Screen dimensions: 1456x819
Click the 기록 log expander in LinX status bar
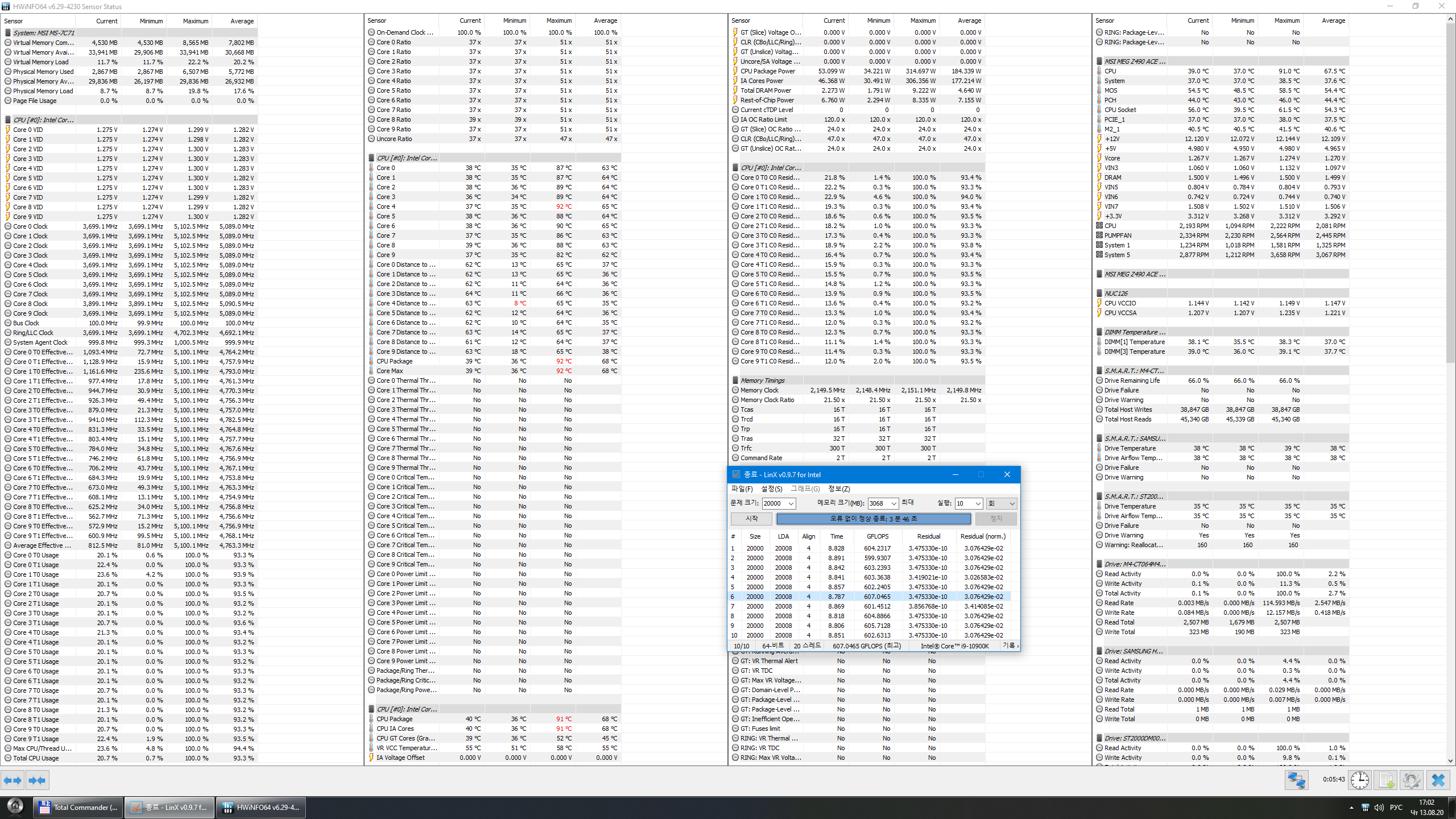coord(1011,646)
